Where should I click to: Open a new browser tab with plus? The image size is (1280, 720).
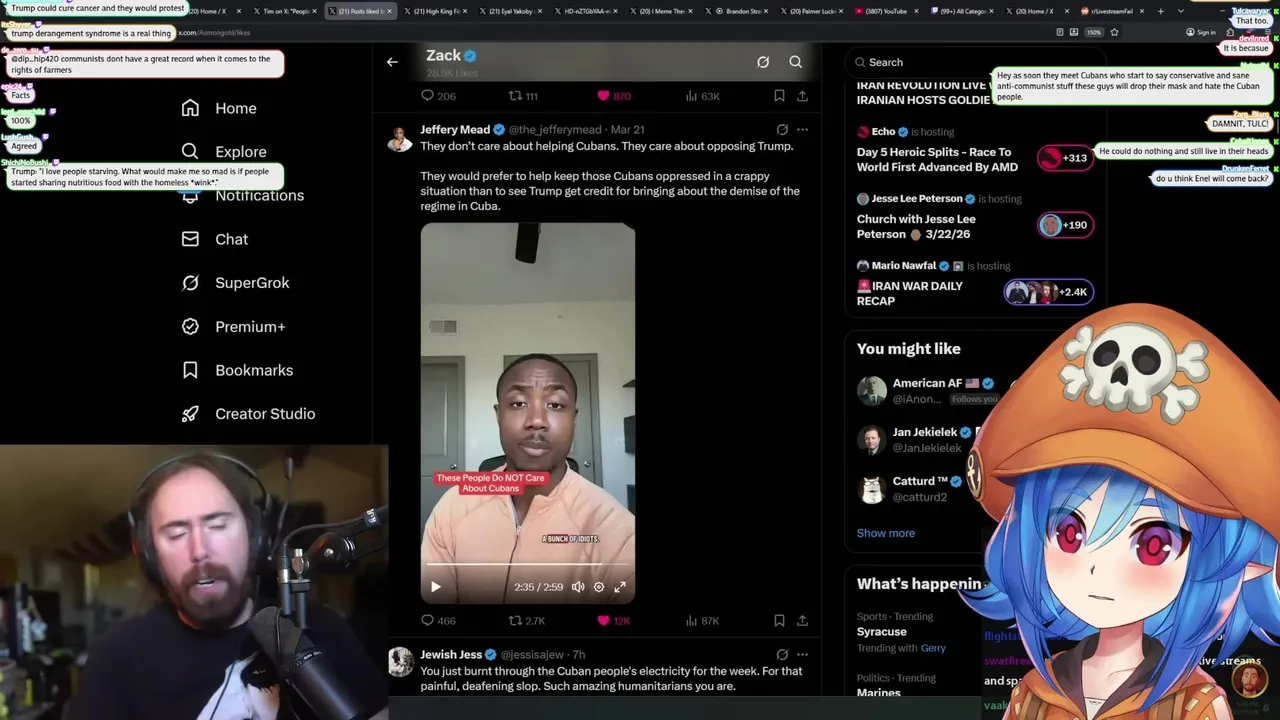coord(1160,11)
